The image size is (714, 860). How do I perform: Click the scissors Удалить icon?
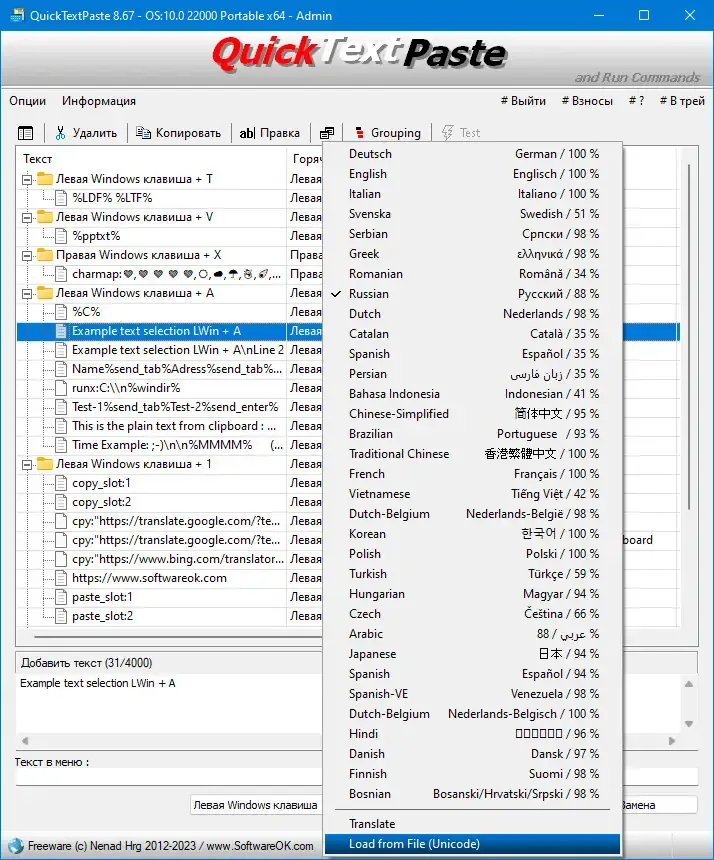pyautogui.click(x=60, y=133)
